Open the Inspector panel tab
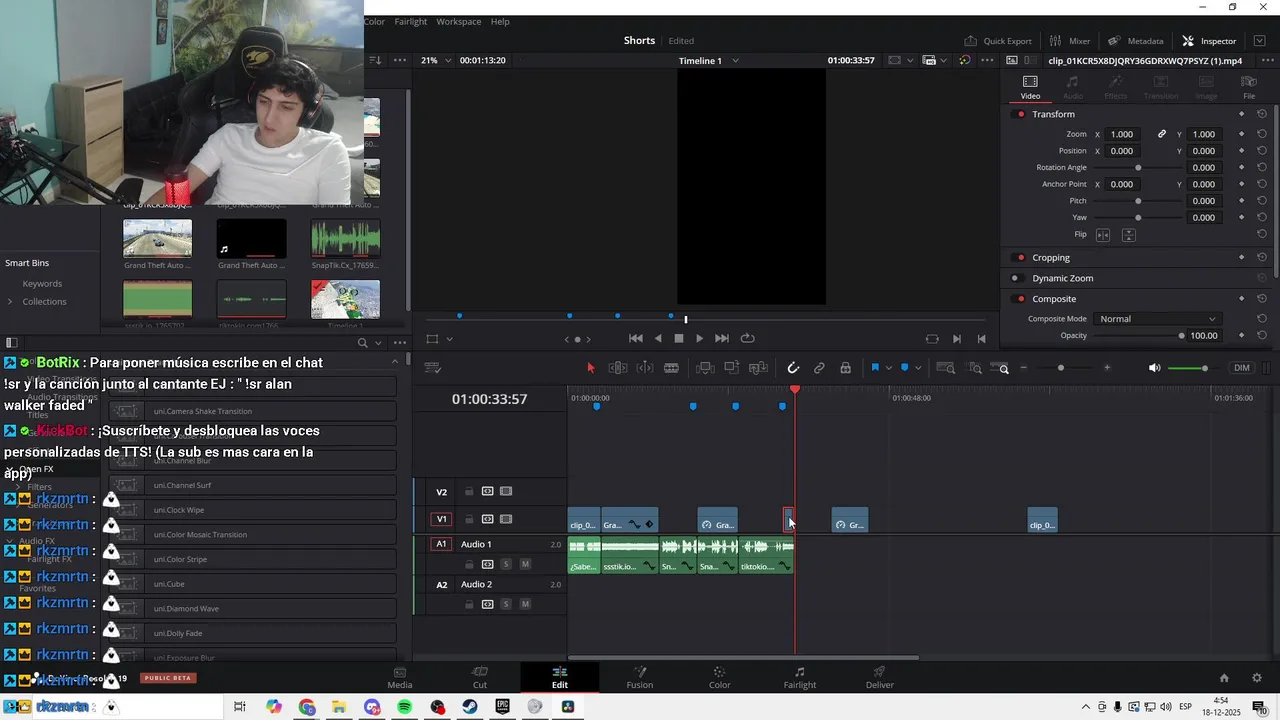Image resolution: width=1280 pixels, height=720 pixels. coord(1209,41)
